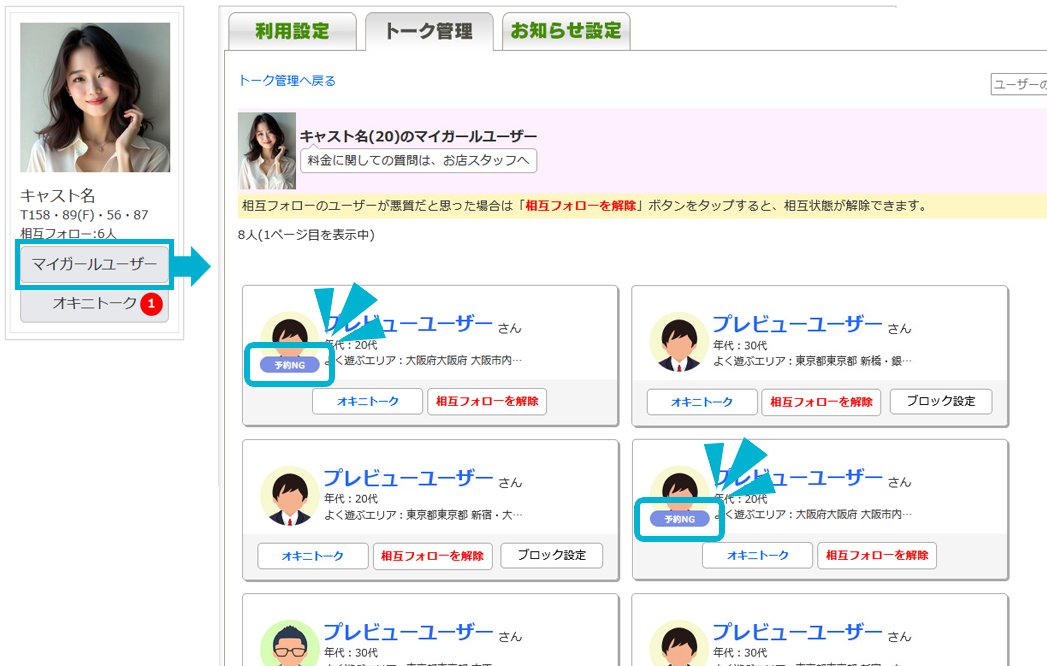Click avatar icon of the 新橋 area user

click(679, 342)
